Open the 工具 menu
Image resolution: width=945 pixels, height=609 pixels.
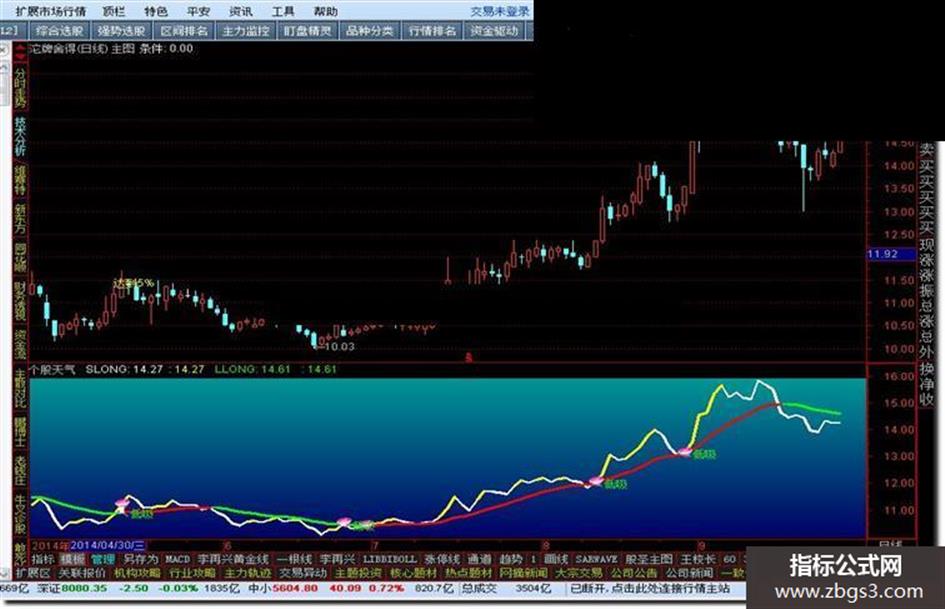point(283,11)
